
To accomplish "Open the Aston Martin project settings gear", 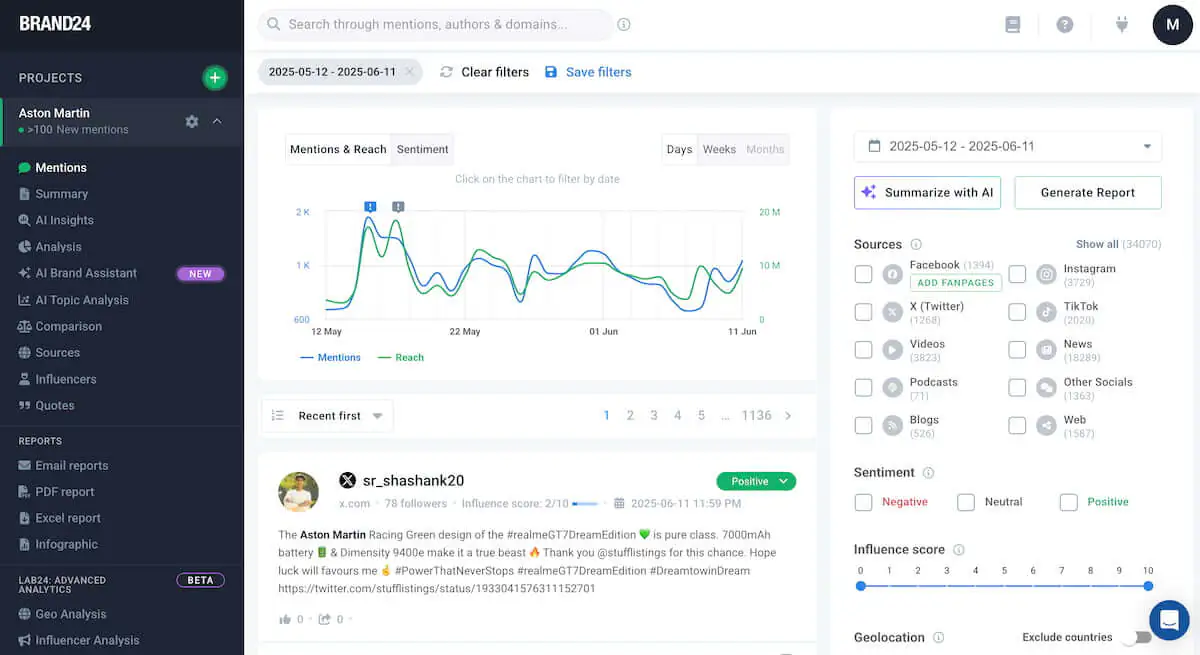I will pos(191,120).
